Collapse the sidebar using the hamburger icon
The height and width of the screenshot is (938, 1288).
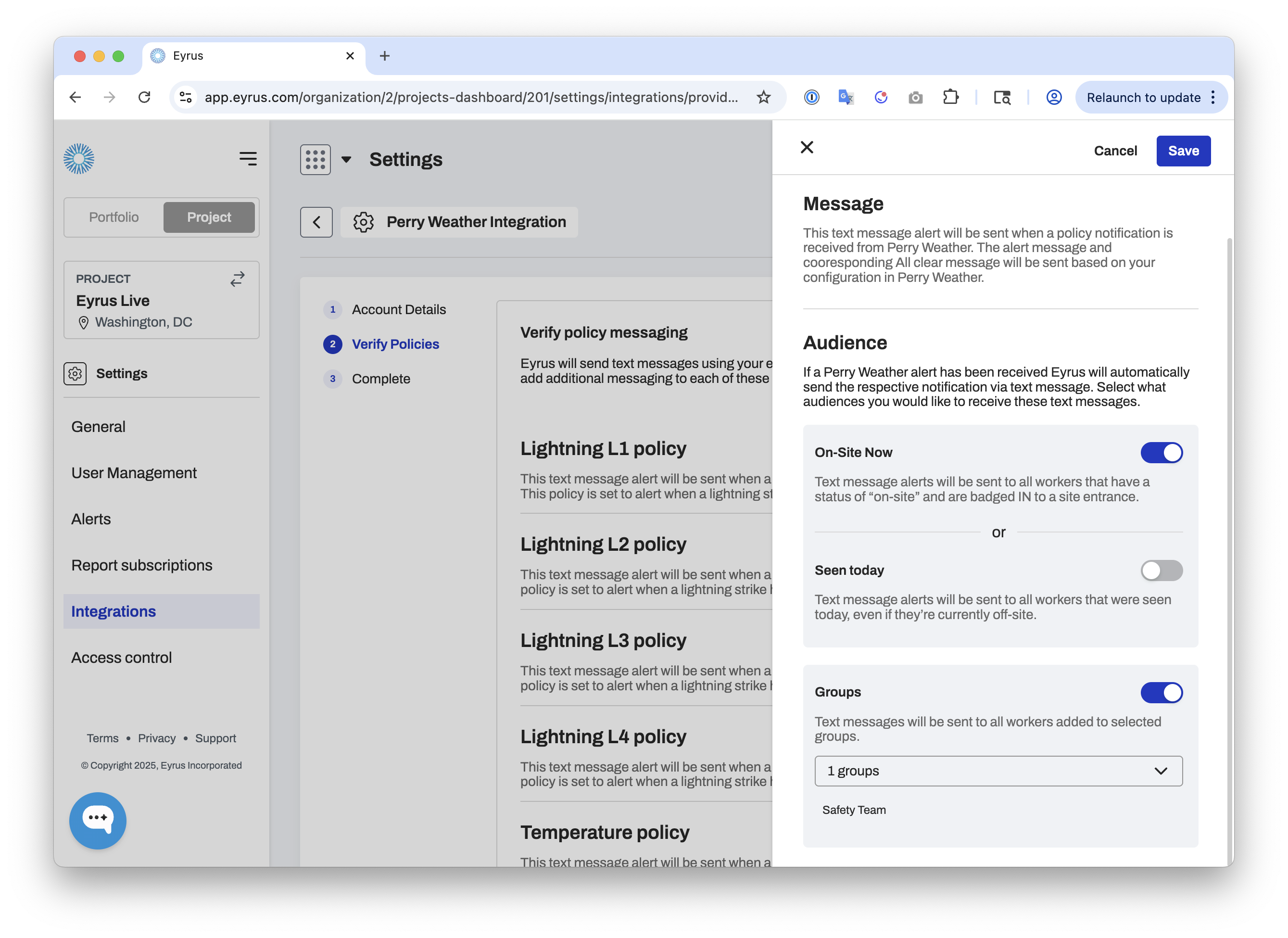248,159
